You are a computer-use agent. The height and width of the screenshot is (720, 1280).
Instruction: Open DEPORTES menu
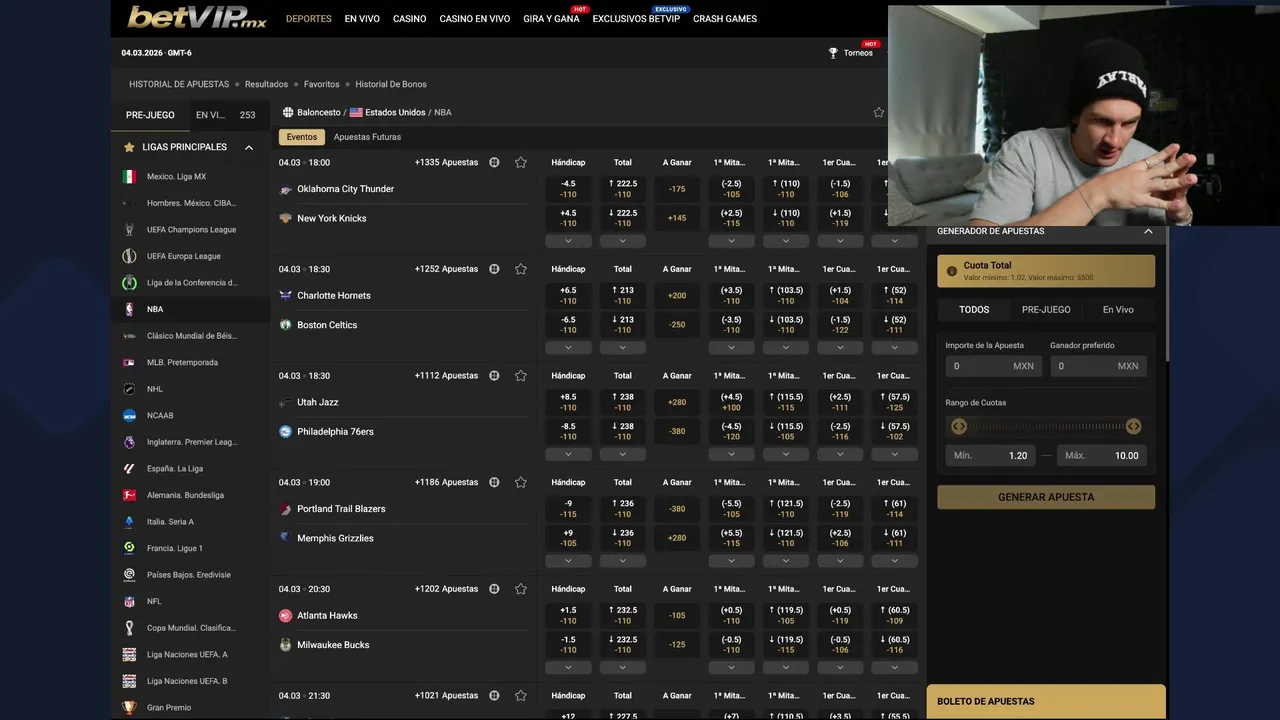tap(309, 19)
